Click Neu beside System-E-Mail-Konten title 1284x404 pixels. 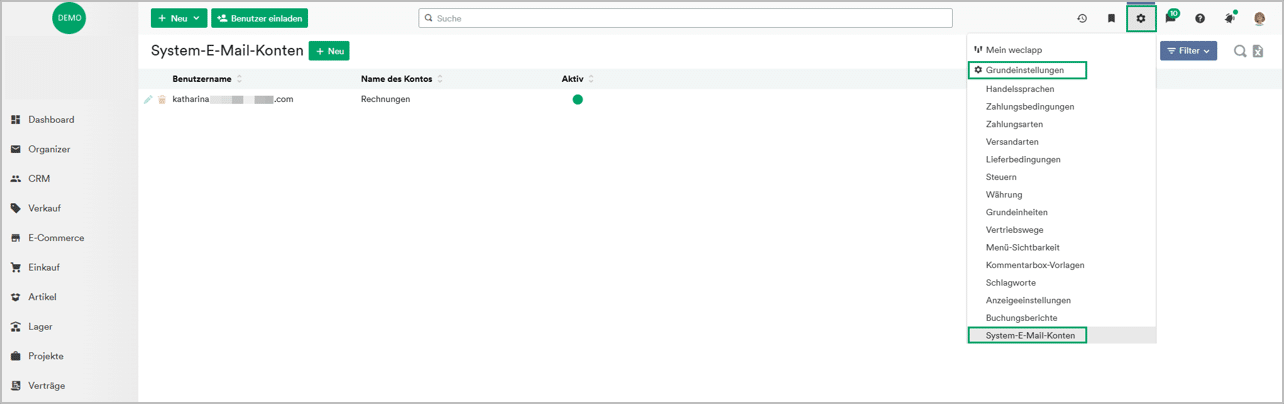329,51
